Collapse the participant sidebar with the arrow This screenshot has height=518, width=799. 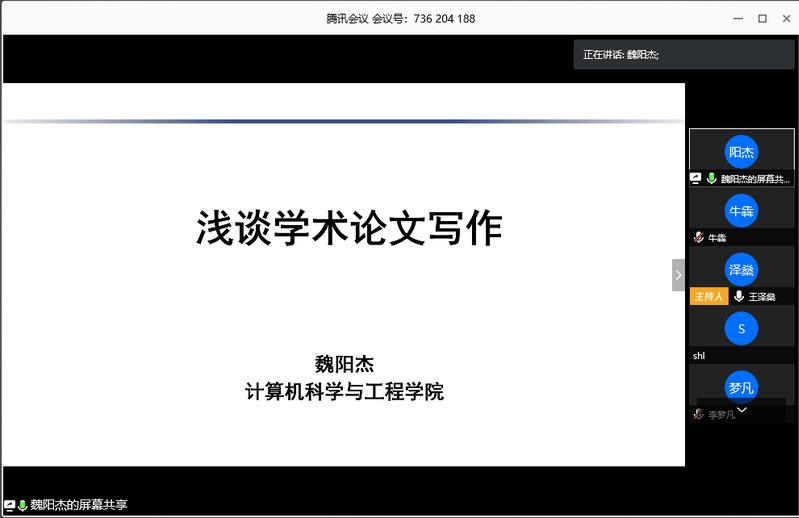pos(678,274)
